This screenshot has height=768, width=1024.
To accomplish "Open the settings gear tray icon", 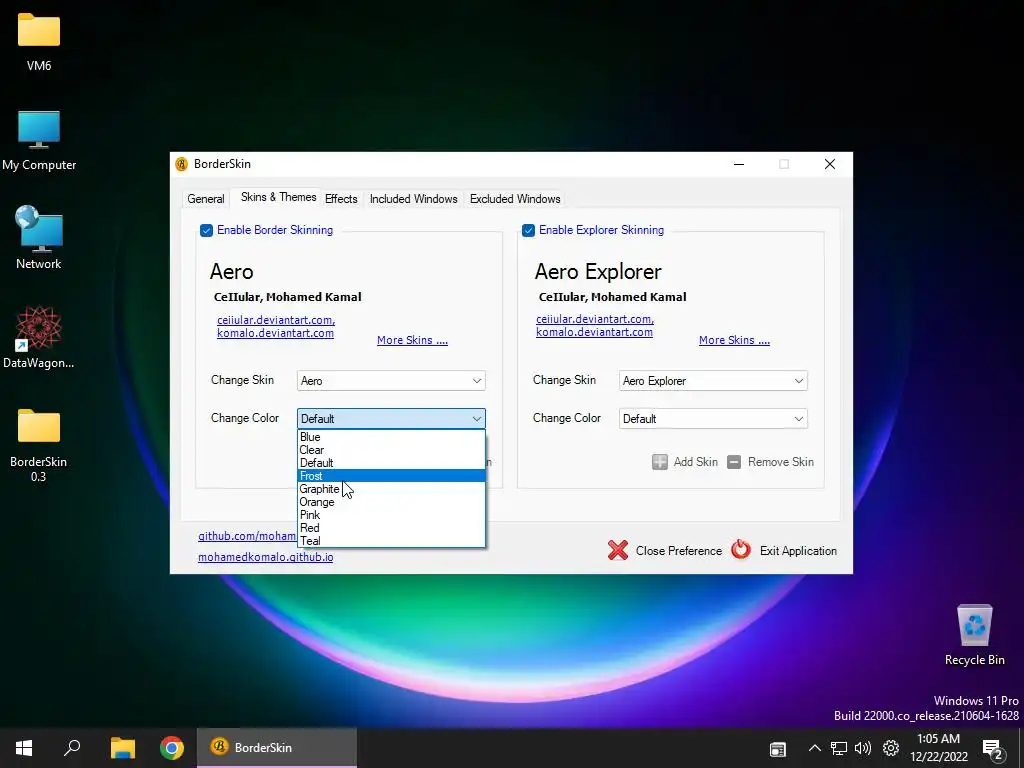I will click(x=891, y=748).
